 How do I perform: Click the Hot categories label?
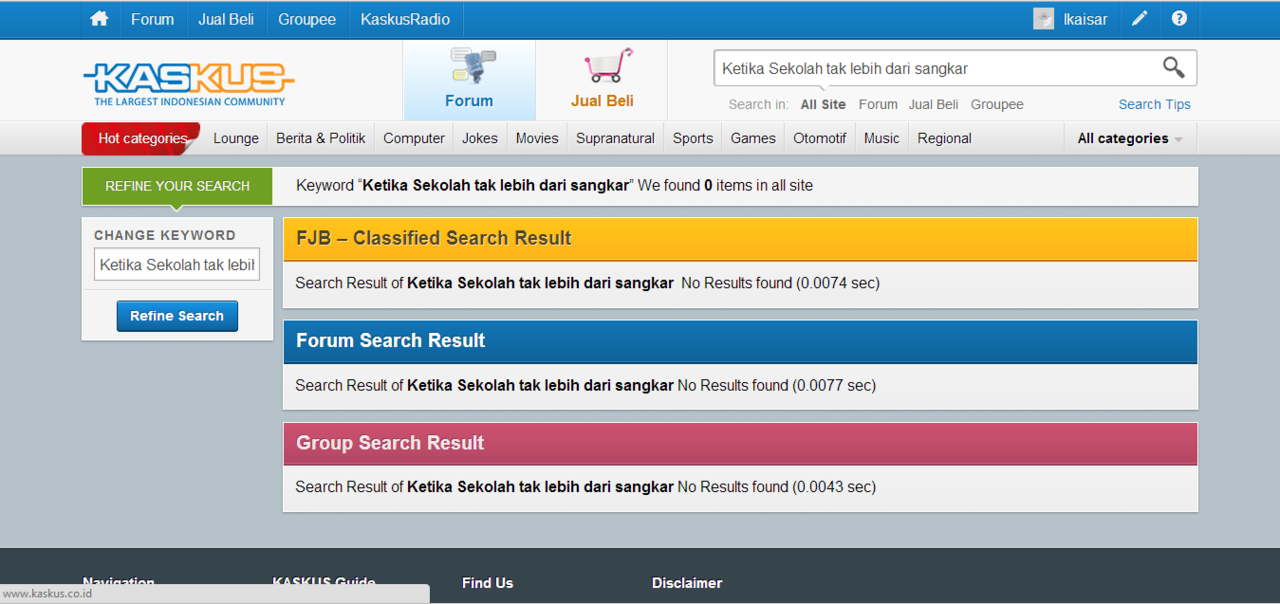coord(142,139)
